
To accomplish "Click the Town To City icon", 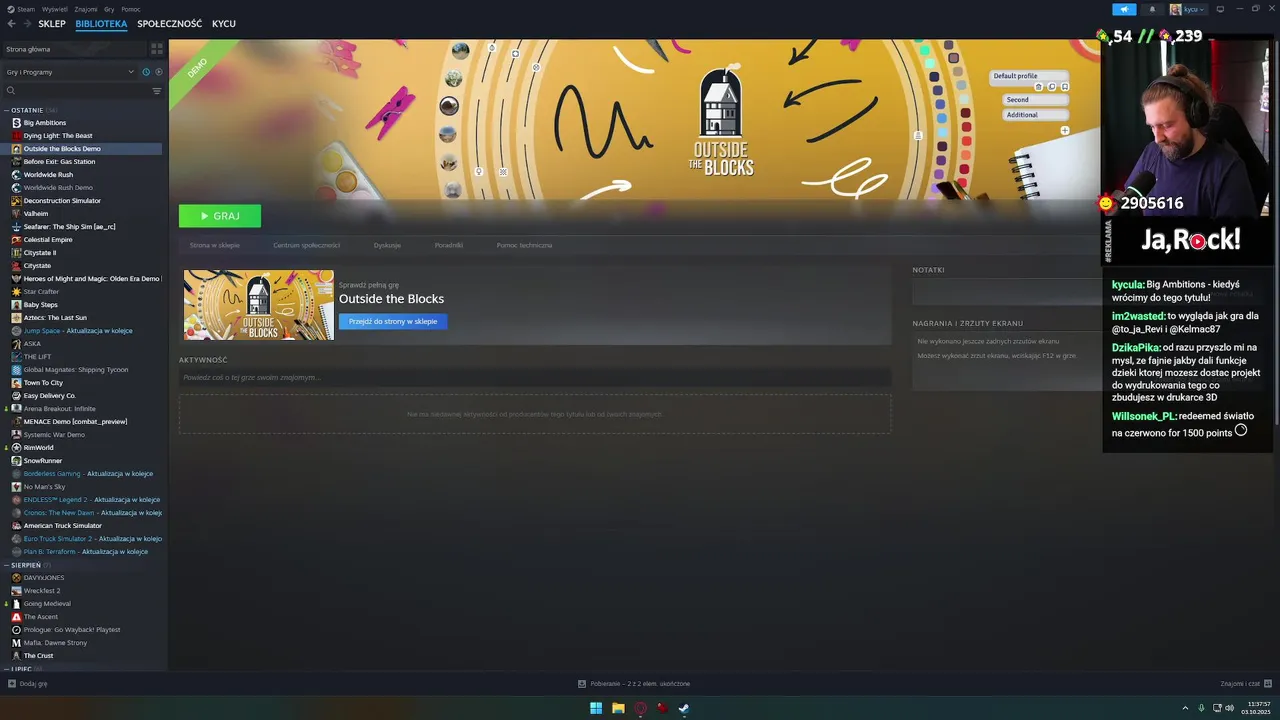I will pos(16,383).
